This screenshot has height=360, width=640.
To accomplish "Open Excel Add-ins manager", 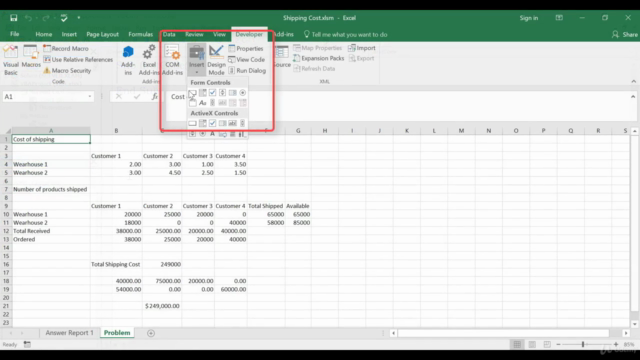I will pos(149,60).
